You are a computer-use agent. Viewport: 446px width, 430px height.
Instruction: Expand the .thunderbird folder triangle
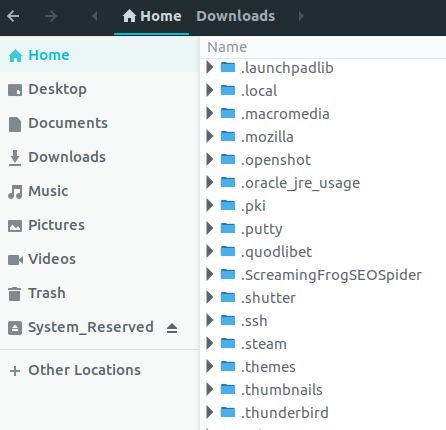[210, 412]
